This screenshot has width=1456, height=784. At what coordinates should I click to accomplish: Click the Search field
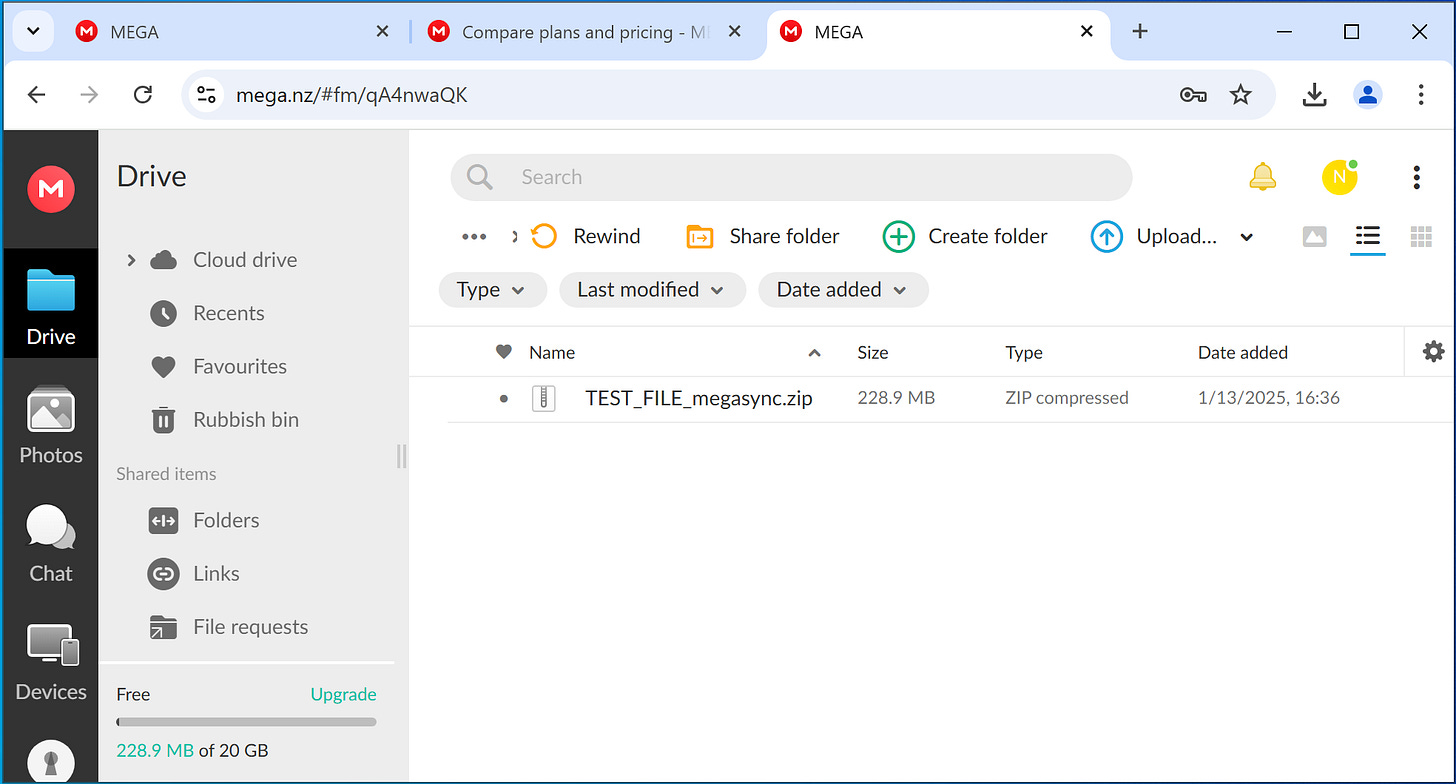[791, 177]
